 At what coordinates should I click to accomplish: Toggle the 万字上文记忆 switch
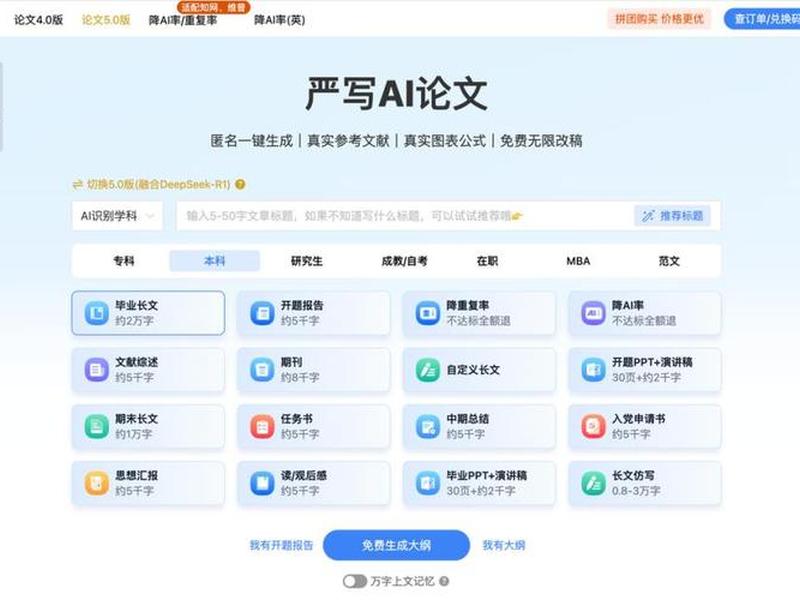pos(355,581)
